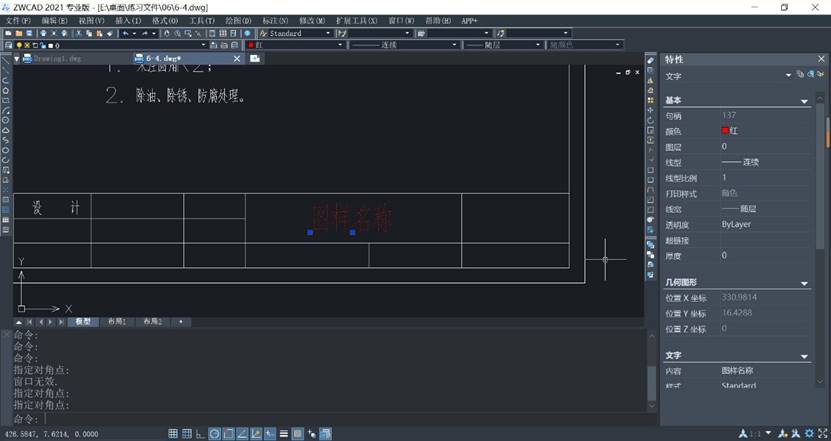The image size is (831, 441).
Task: Click the Save icon in the top toolbar
Action: click(29, 33)
